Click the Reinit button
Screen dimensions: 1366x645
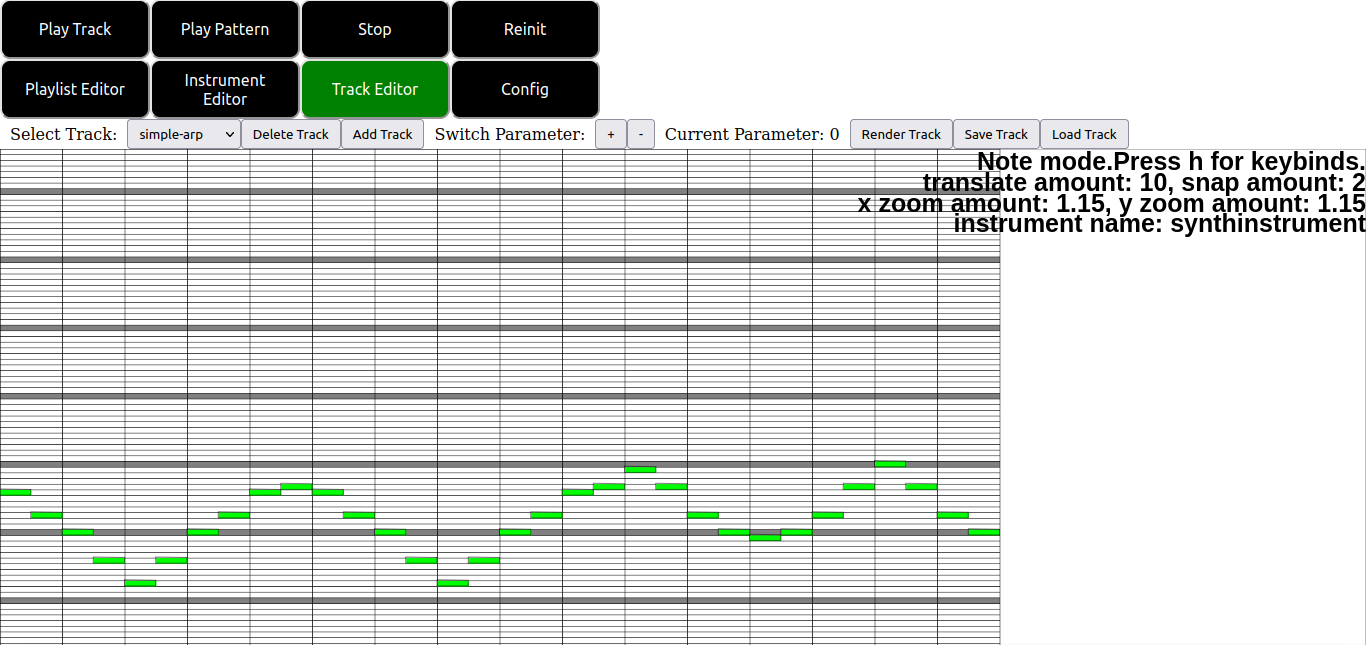click(x=525, y=29)
